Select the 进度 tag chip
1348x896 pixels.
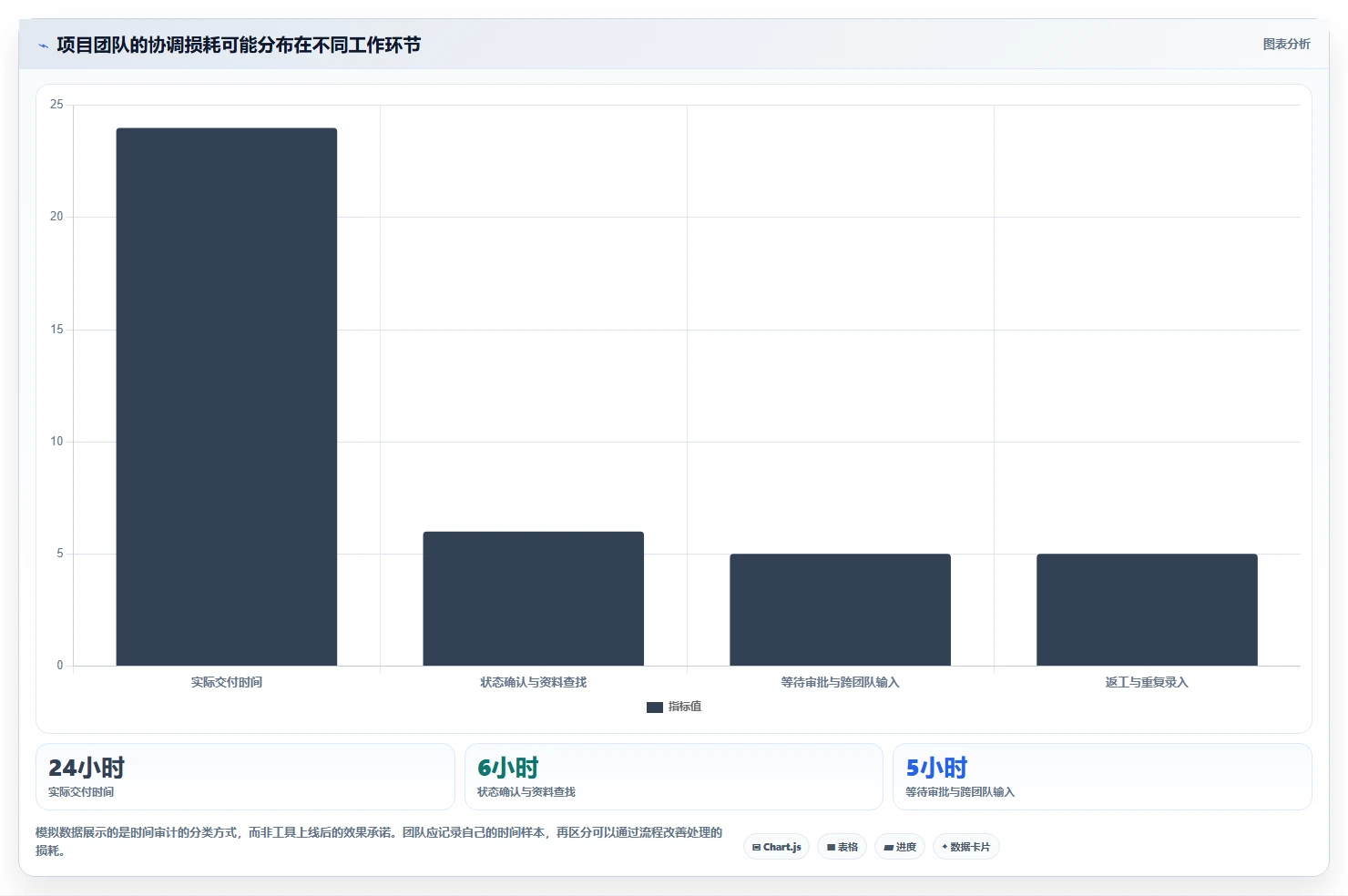tap(900, 847)
